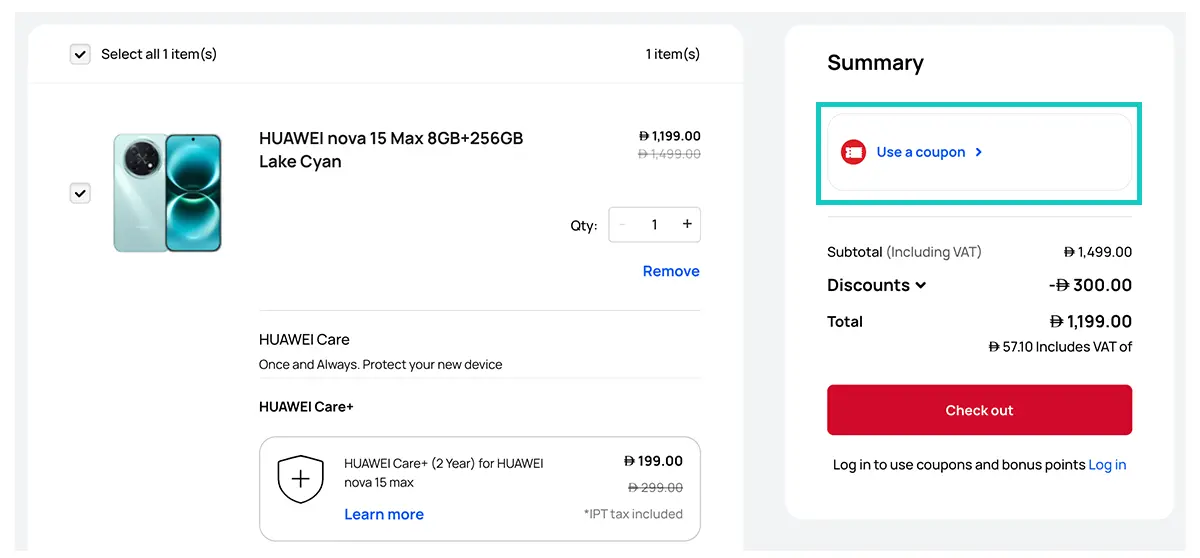Increase quantity with the plus button
The image size is (1200, 558).
point(687,225)
